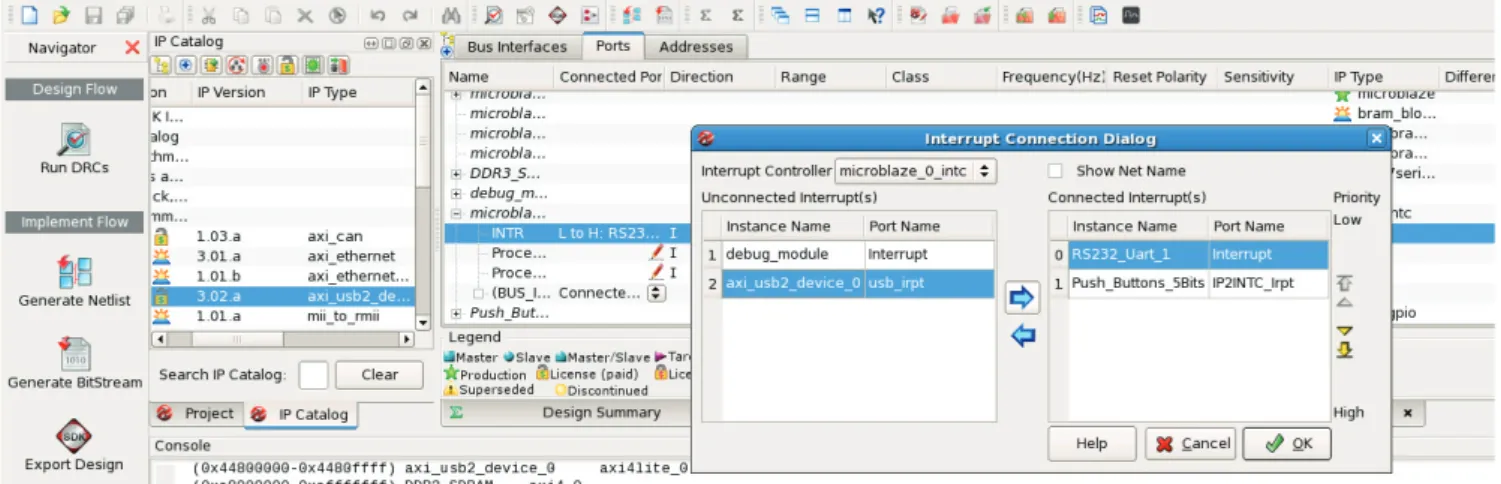Click the Clear search button
The width and height of the screenshot is (1501, 484).
[x=379, y=375]
